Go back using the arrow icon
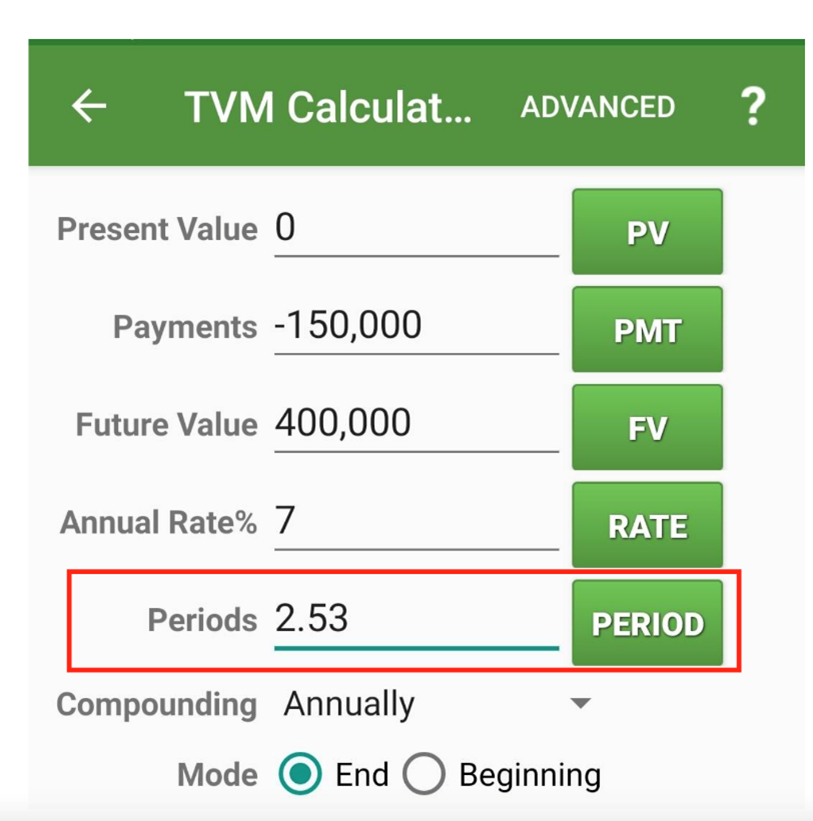The image size is (813, 821). tap(88, 106)
